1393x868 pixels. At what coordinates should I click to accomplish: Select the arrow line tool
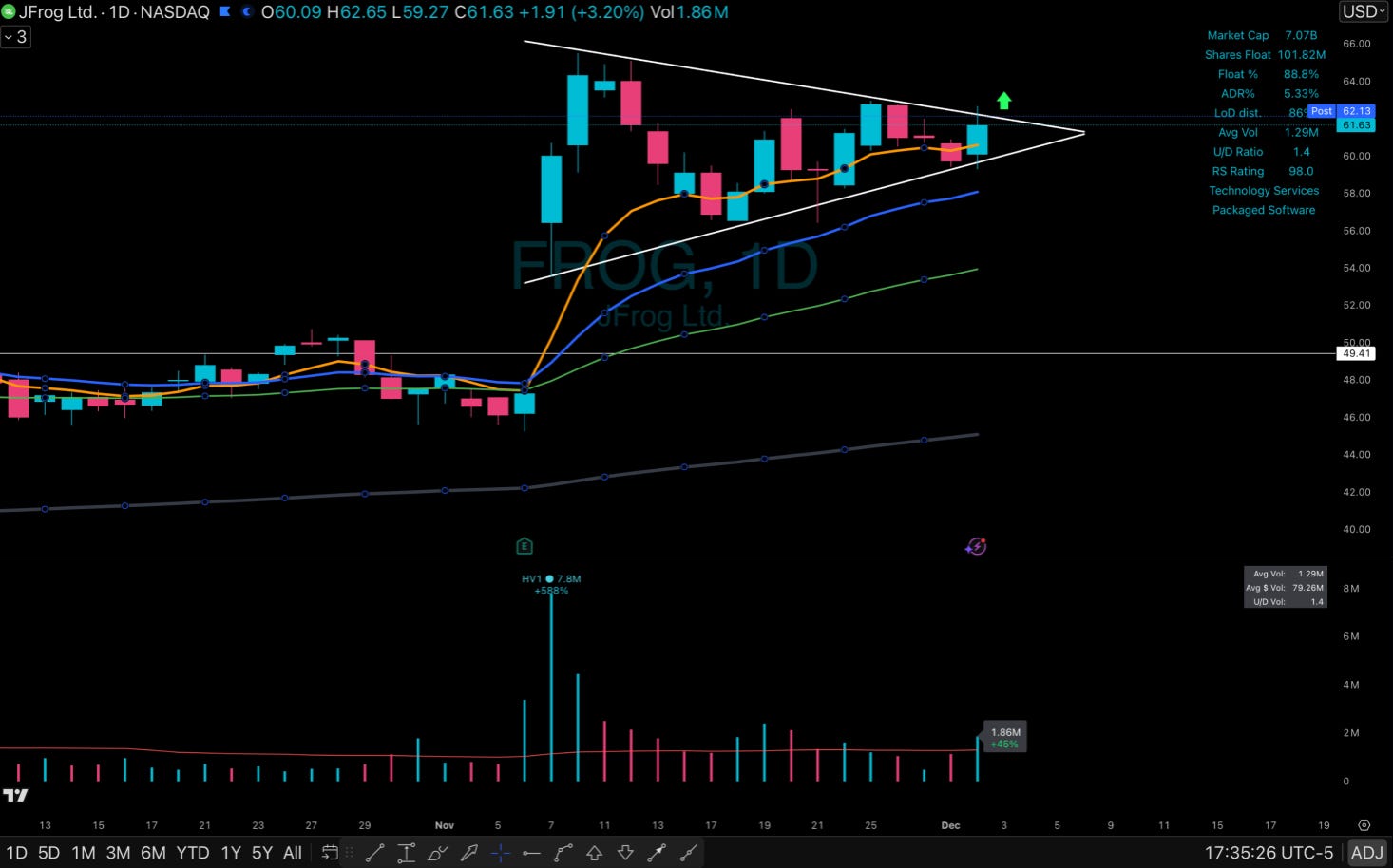coord(657,853)
